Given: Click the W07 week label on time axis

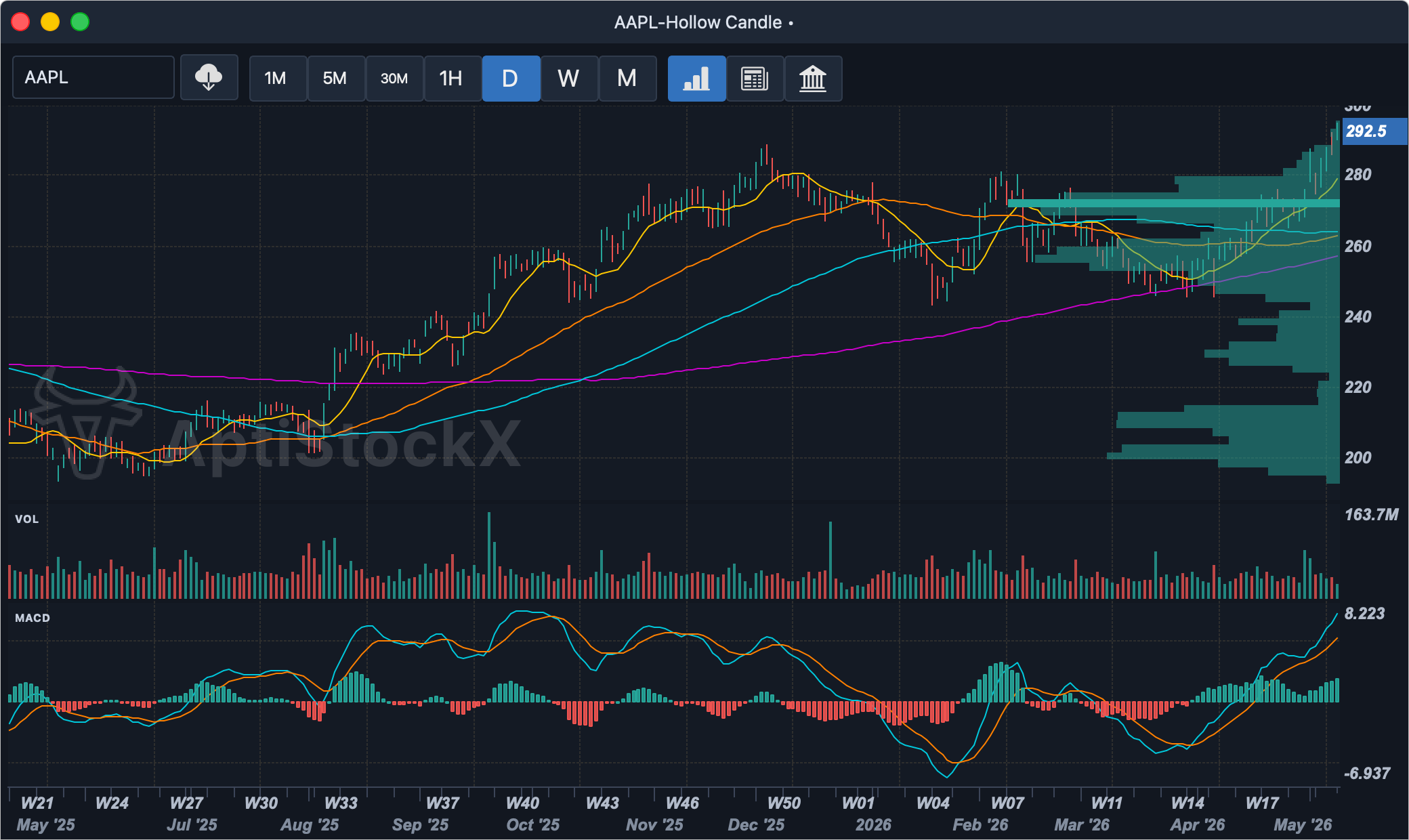Looking at the screenshot, I should point(1007,803).
